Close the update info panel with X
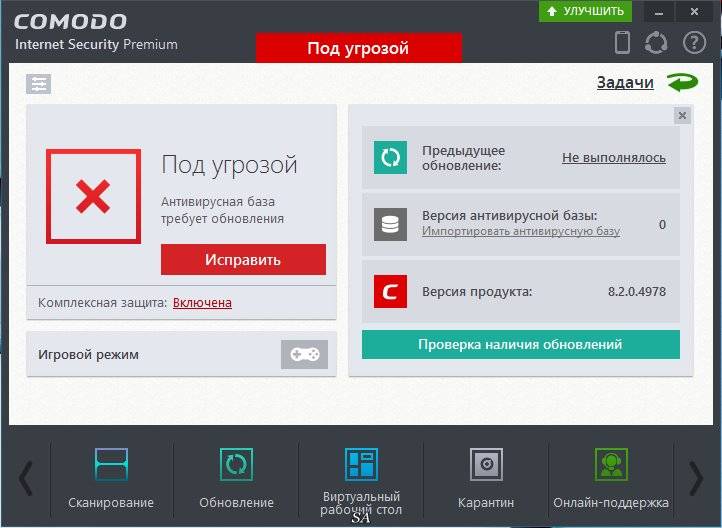 pos(682,116)
